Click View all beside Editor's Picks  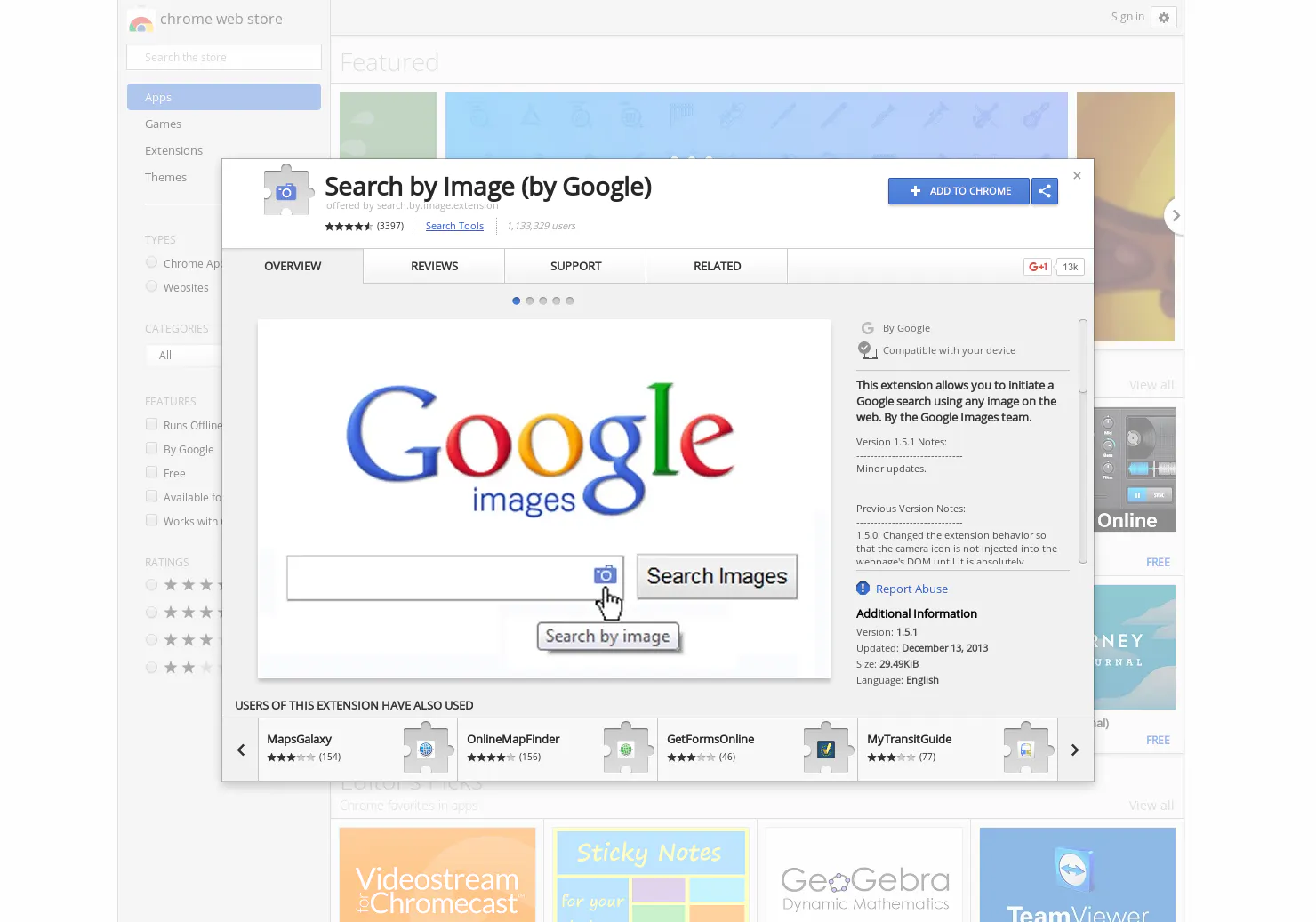click(1151, 806)
